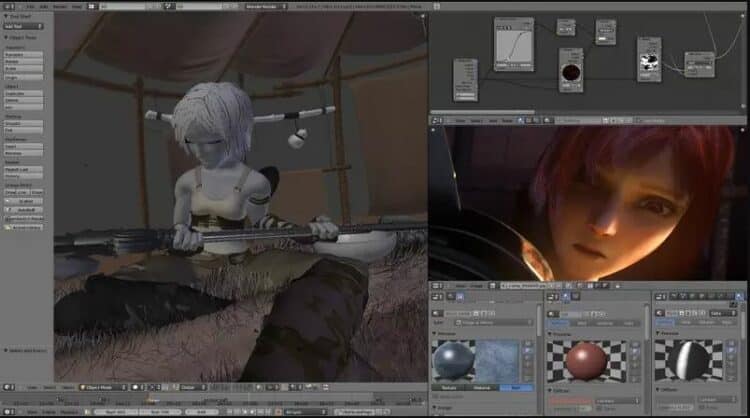The image size is (750, 418).
Task: Select the active texture tab icon in the left properties panel
Action: click(460, 297)
